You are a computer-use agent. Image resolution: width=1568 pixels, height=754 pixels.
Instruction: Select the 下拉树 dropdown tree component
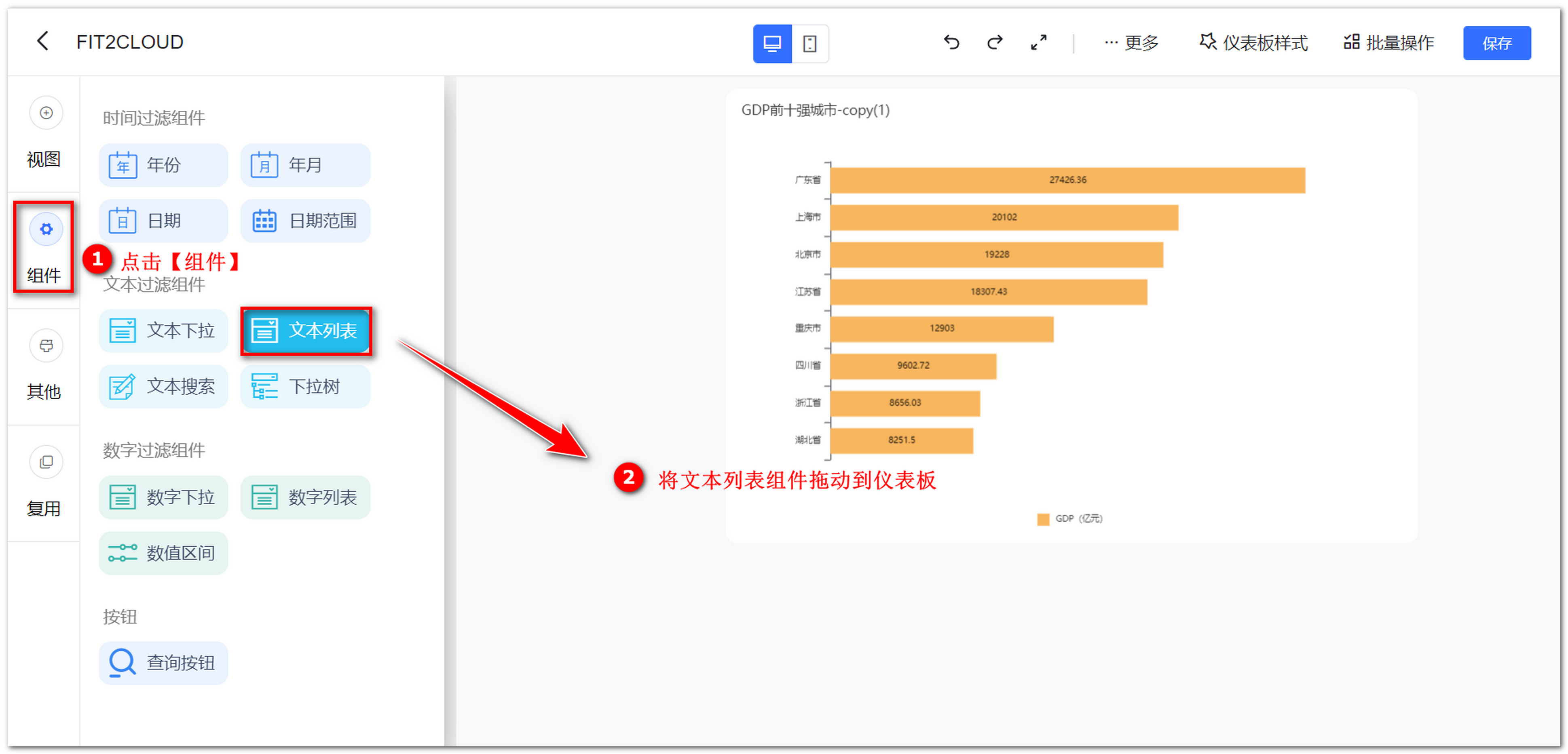point(305,387)
